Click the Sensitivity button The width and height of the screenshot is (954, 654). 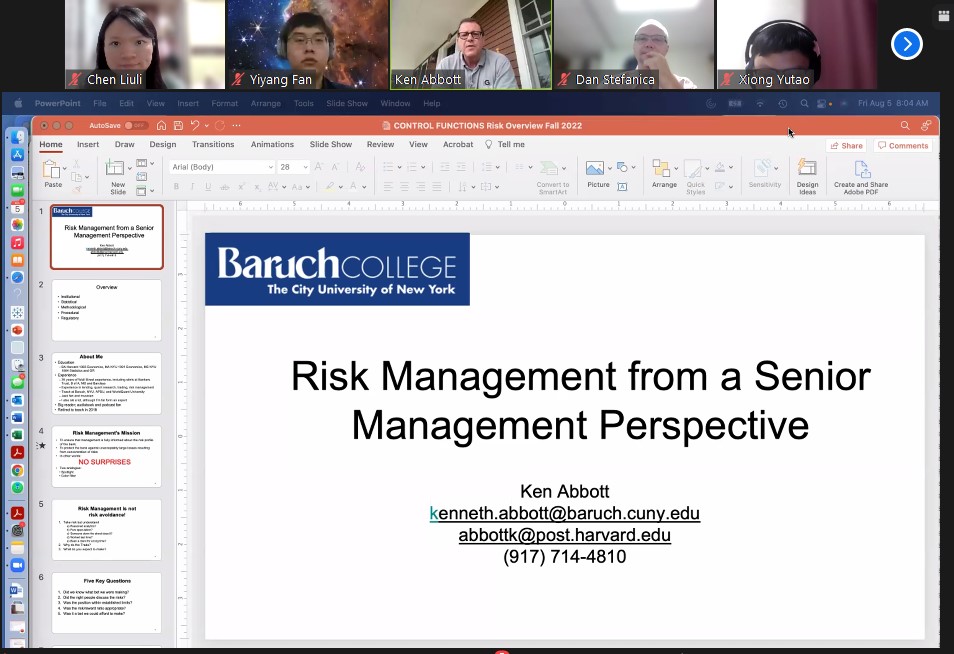(x=764, y=173)
